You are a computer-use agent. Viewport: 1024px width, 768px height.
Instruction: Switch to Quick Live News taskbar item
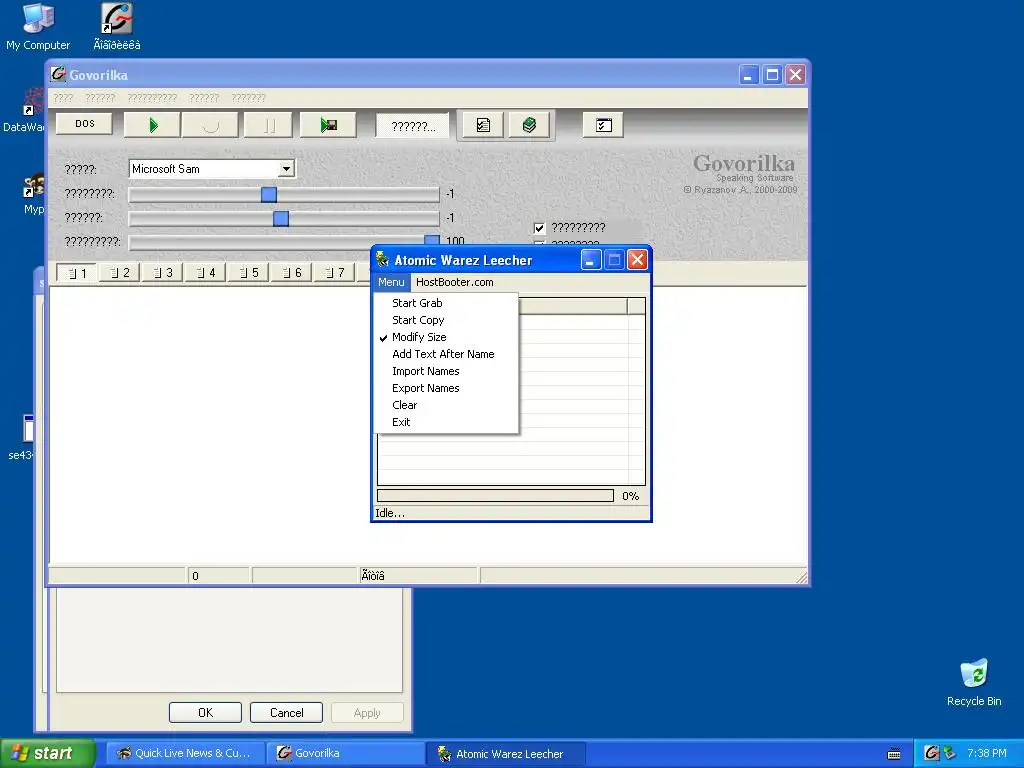pos(185,754)
